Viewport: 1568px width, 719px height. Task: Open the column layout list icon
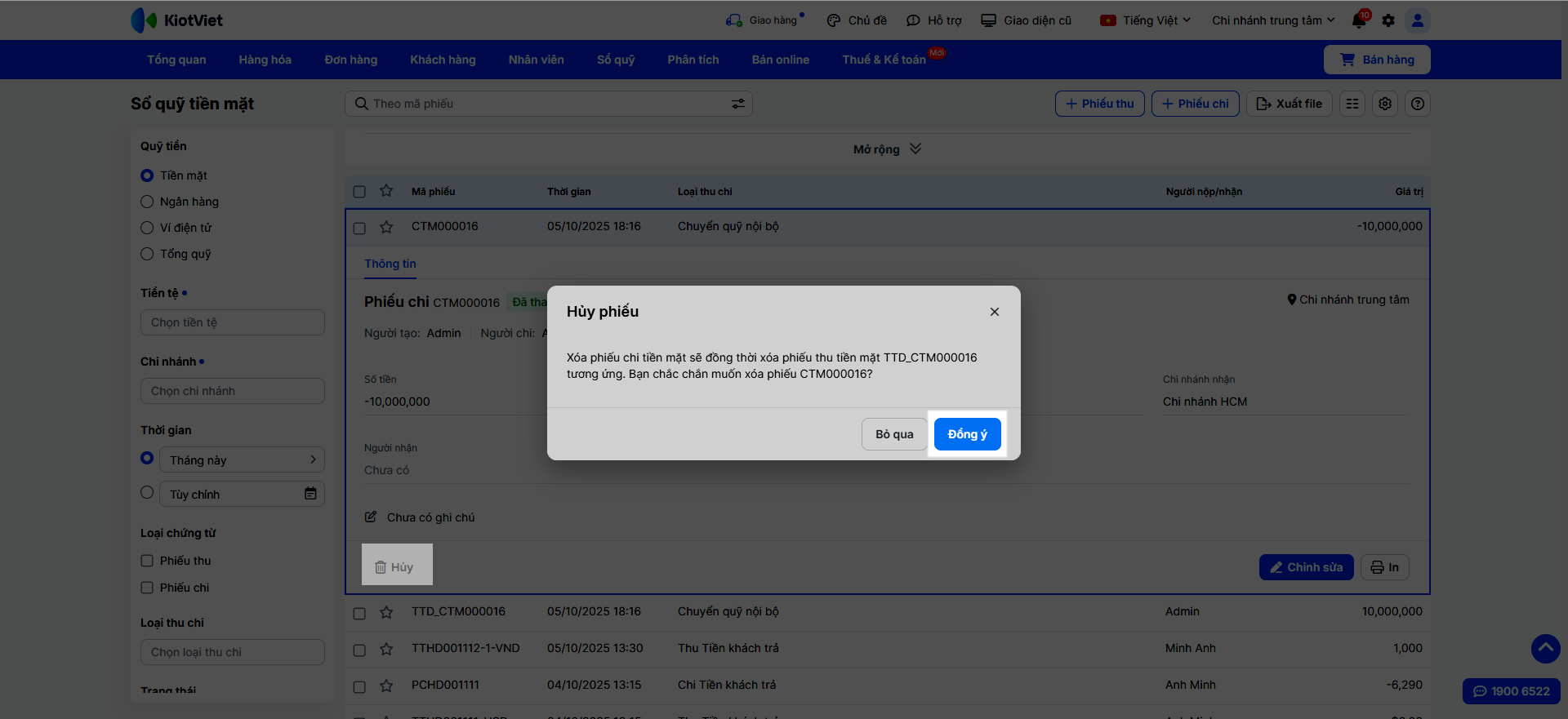point(1352,104)
